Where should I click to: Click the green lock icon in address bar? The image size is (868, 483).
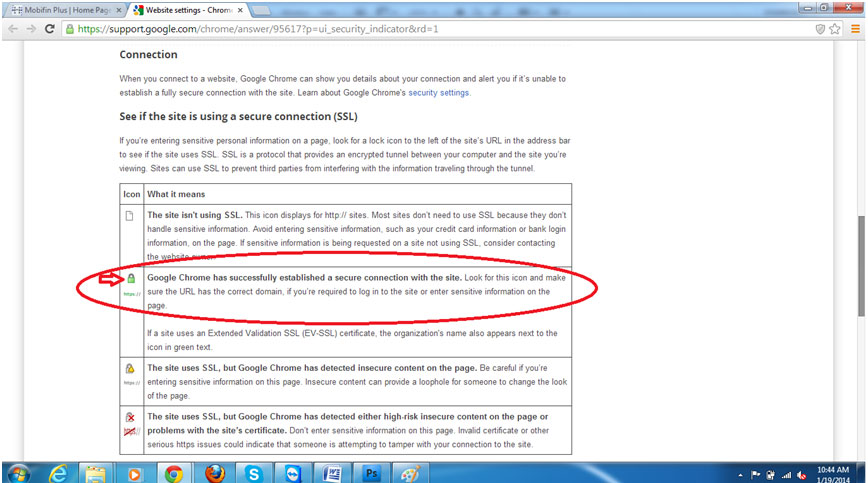(70, 29)
